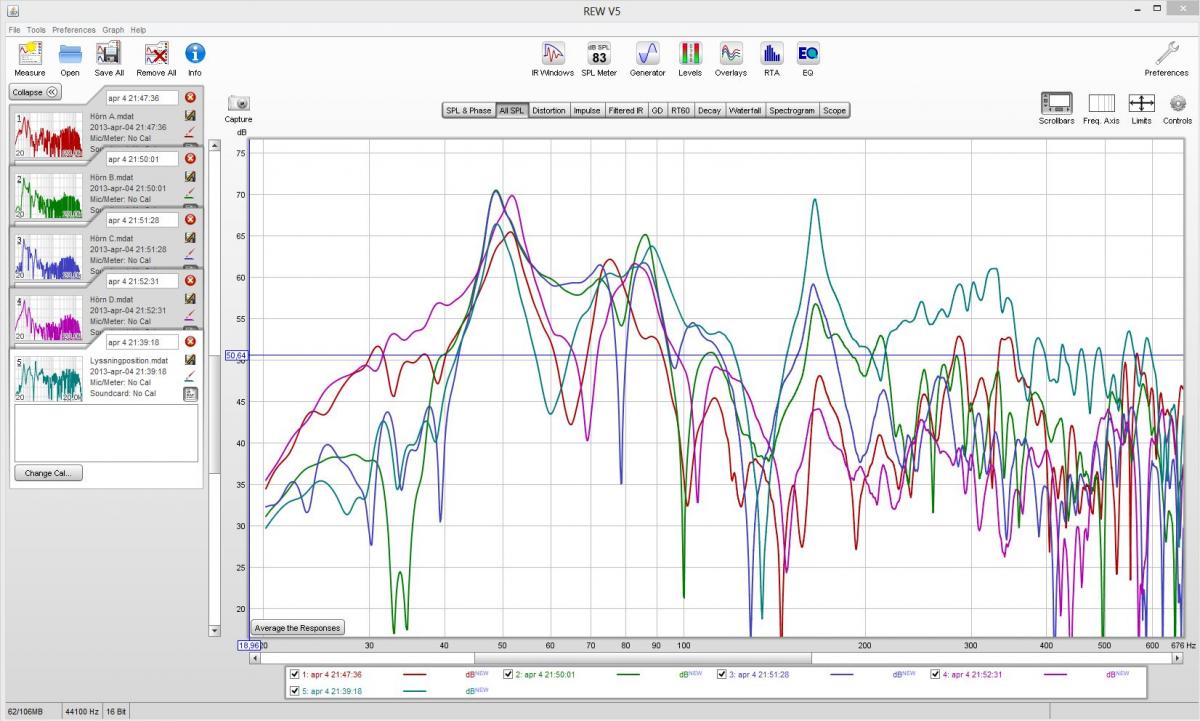Uncheck trace 4: apr 4 21:52:31

pos(936,674)
